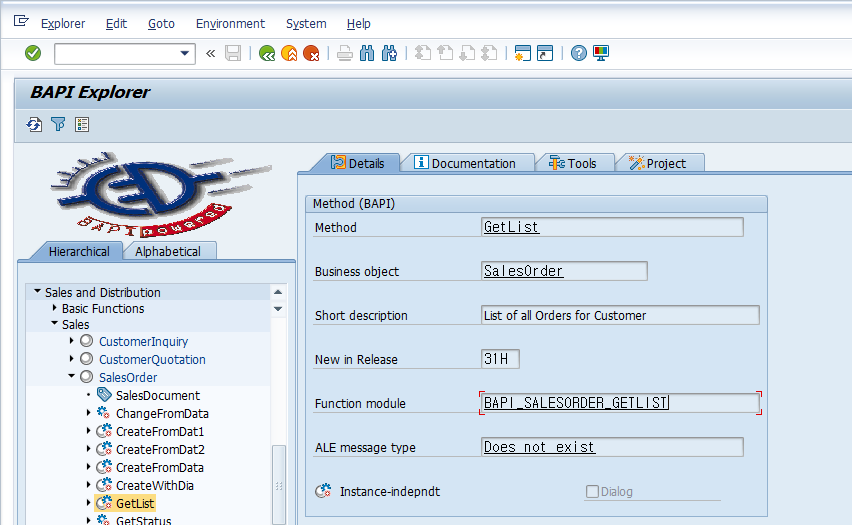Open Help via the question mark icon

579,53
